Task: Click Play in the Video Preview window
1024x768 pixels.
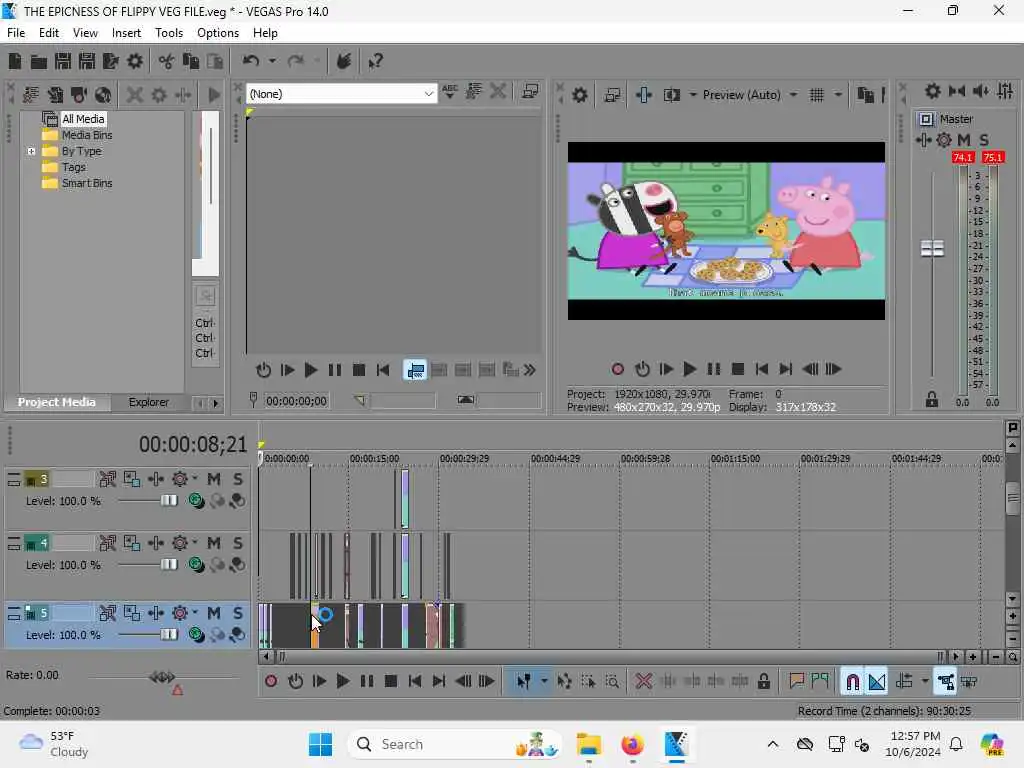Action: 690,370
